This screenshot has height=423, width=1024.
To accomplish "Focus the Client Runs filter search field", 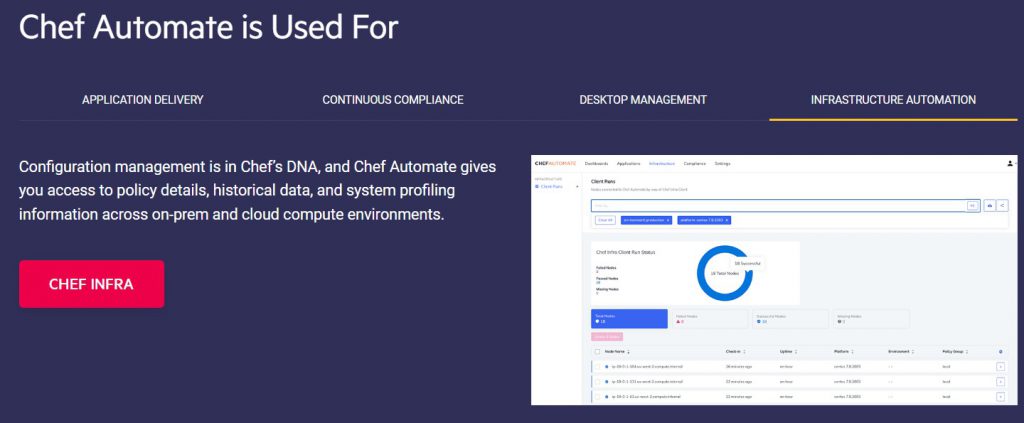I will click(x=778, y=205).
